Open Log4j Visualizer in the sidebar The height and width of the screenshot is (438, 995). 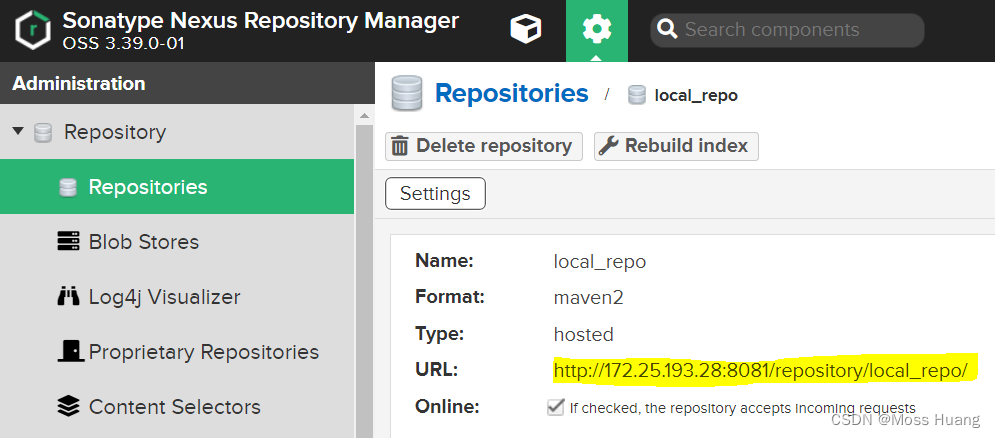[x=177, y=296]
